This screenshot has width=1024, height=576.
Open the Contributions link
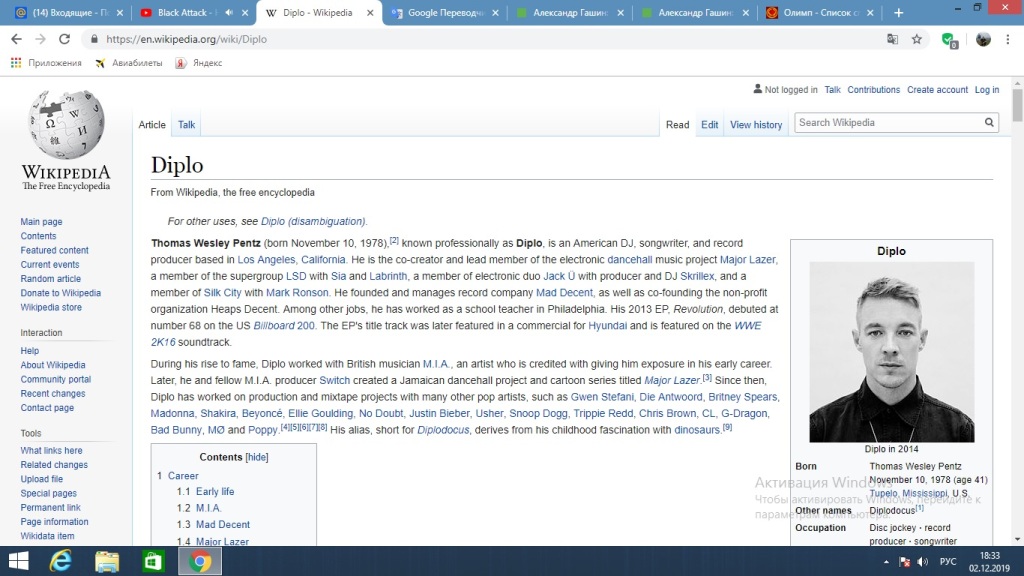pyautogui.click(x=873, y=89)
